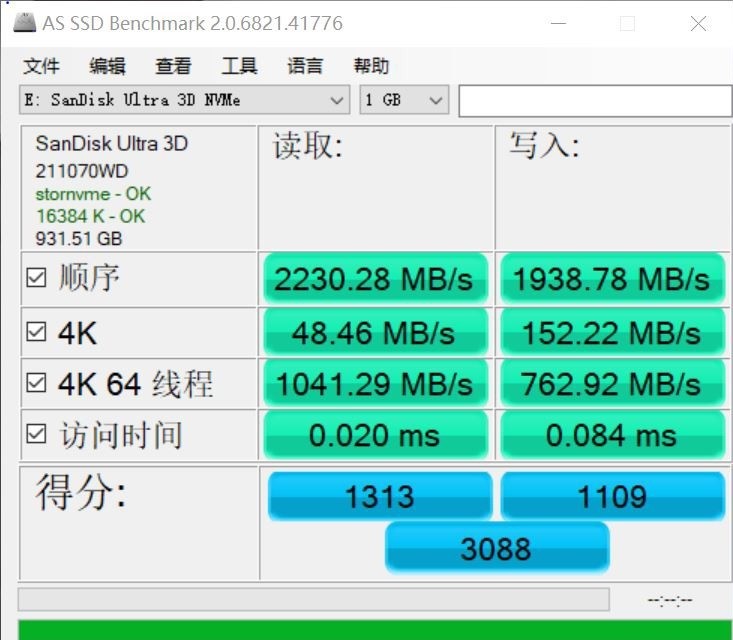
Task: Select the 1041.29 MB/s 4K 64 read result
Action: (376, 384)
